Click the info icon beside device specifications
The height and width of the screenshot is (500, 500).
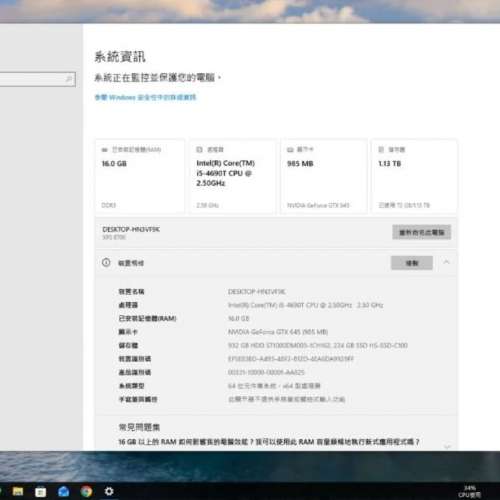pyautogui.click(x=106, y=262)
